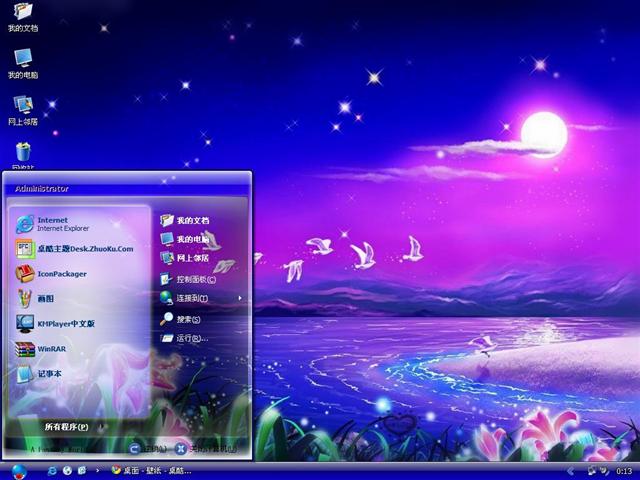Screen dimensions: 640x480
Task: Open 记事本 (Notepad) from the Start menu
Action: 50,374
